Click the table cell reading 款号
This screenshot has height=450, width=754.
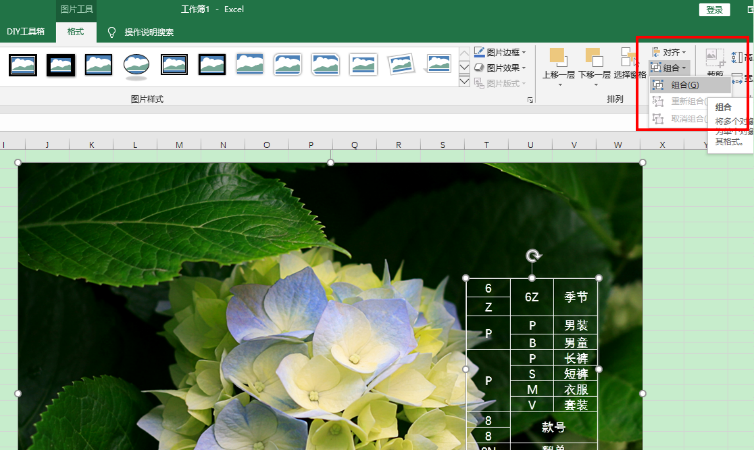pos(553,427)
